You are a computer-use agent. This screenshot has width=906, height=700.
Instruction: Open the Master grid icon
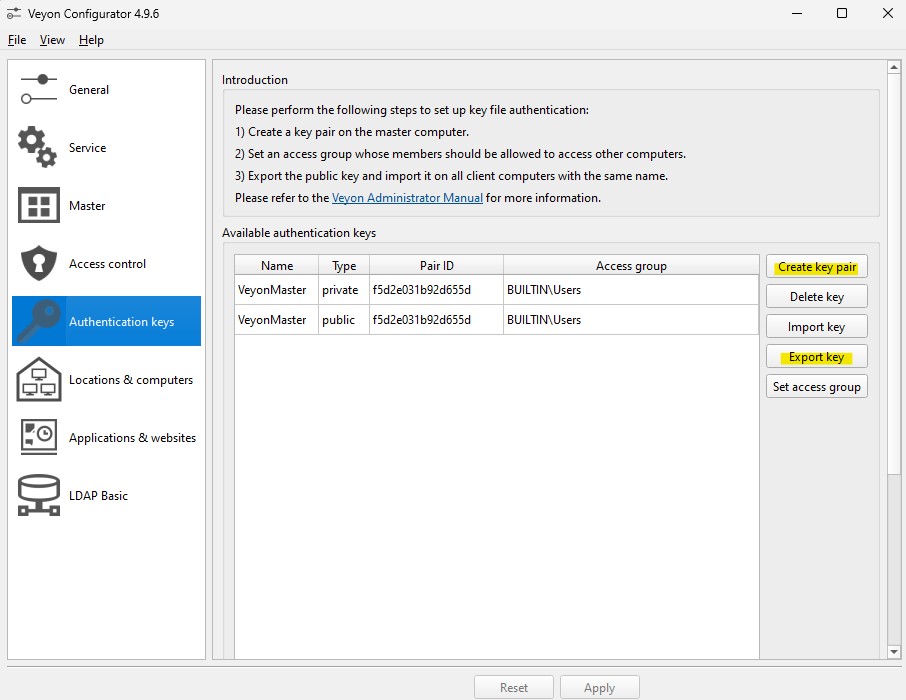coord(39,205)
